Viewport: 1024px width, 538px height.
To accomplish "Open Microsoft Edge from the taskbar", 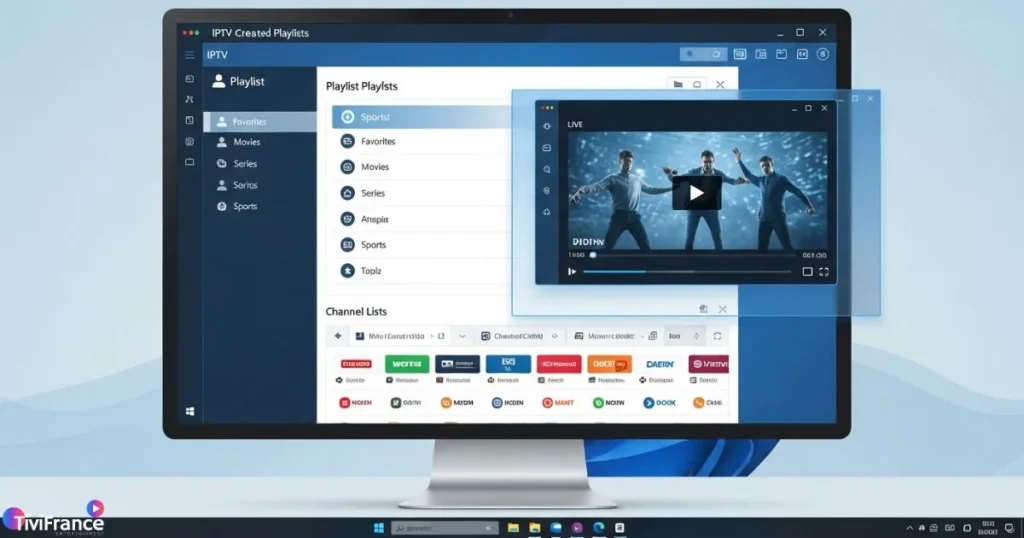I will 598,528.
